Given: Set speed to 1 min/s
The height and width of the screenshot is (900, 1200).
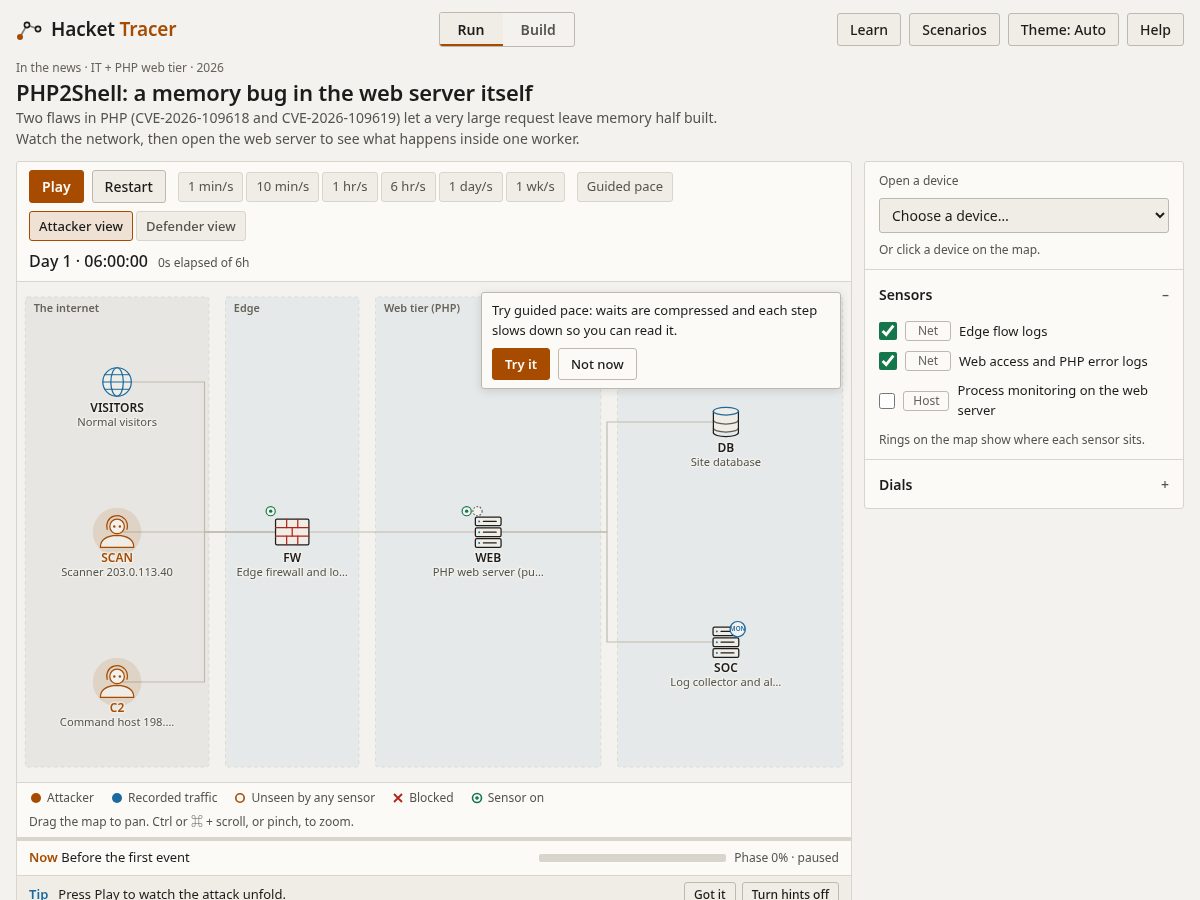Looking at the screenshot, I should pos(211,187).
